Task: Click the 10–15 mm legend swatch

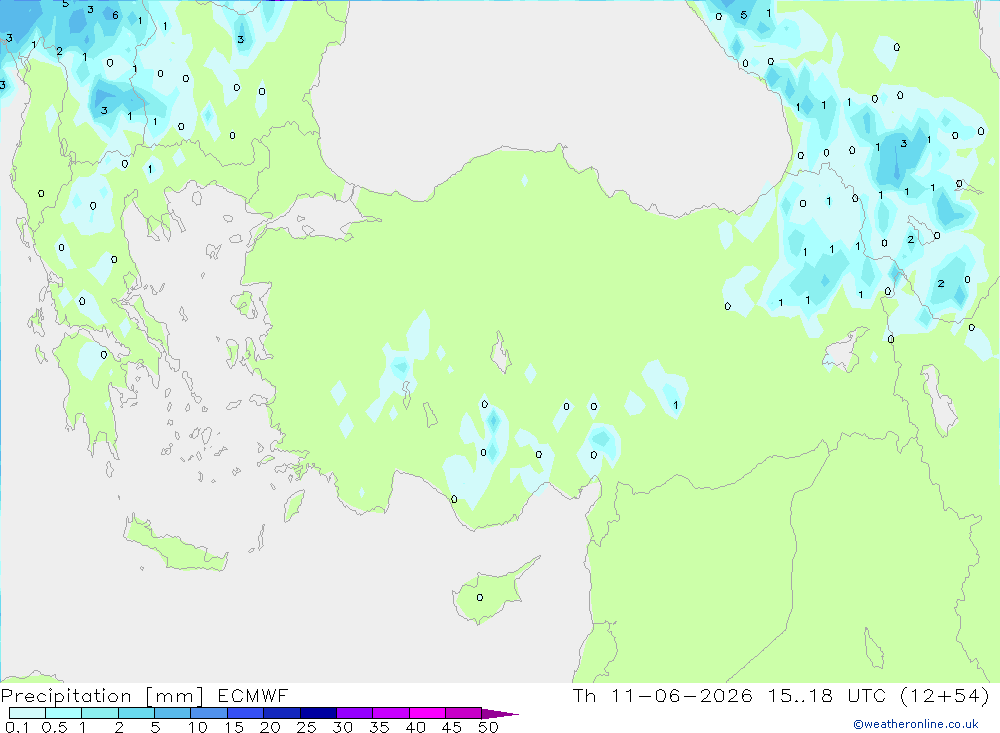Action: pyautogui.click(x=209, y=713)
